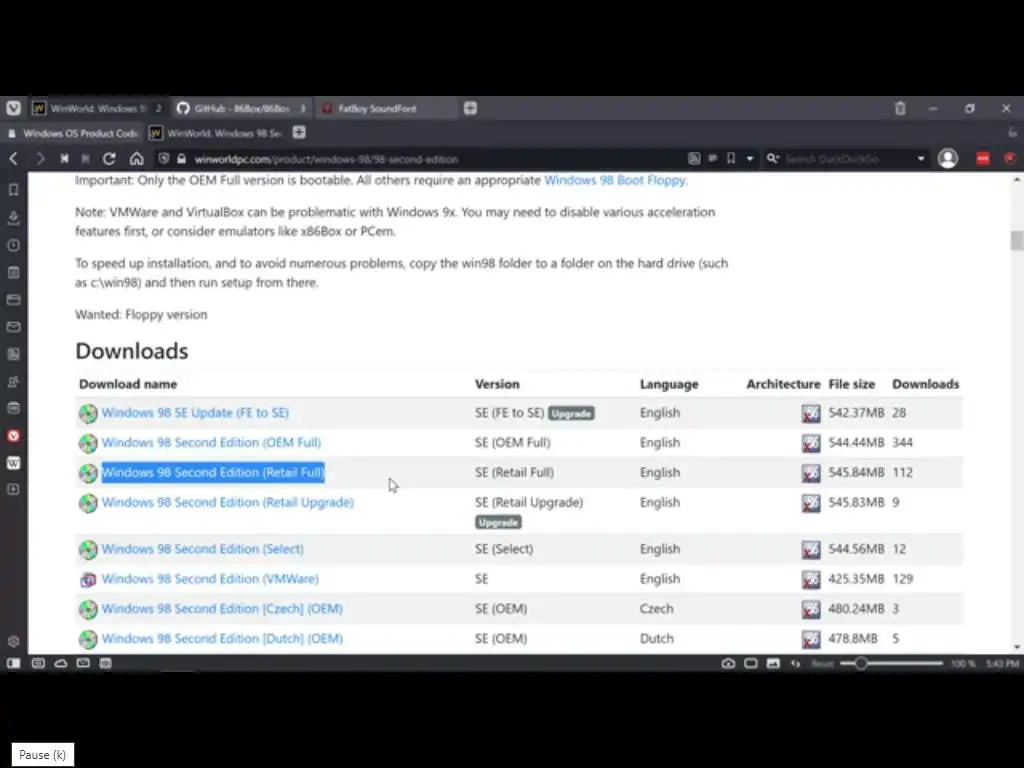Open Windows 98 Second Edition [Dutch] (OEM)
The width and height of the screenshot is (1024, 768).
point(222,639)
